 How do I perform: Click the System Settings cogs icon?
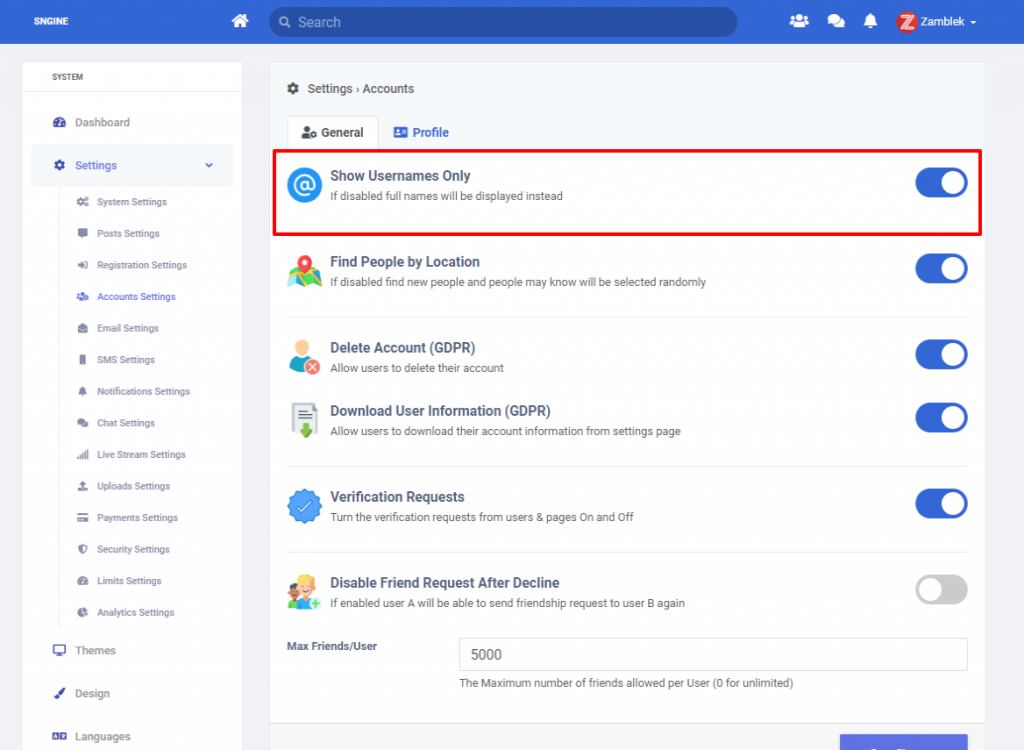(82, 202)
